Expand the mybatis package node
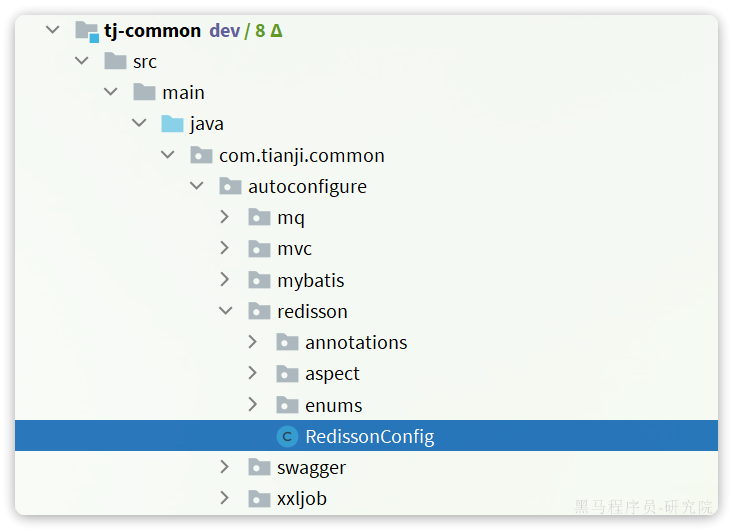The height and width of the screenshot is (532, 733). 225,280
